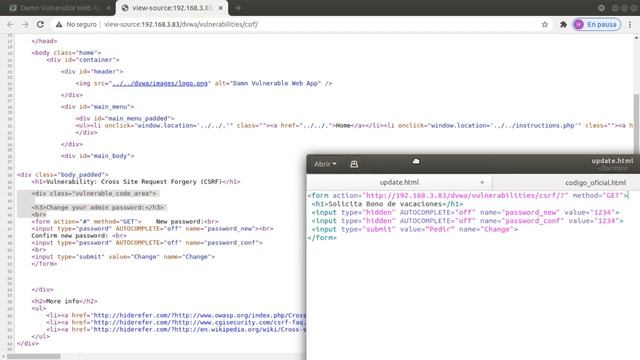Switch to codigo_oficial.html editor tab

tap(595, 182)
